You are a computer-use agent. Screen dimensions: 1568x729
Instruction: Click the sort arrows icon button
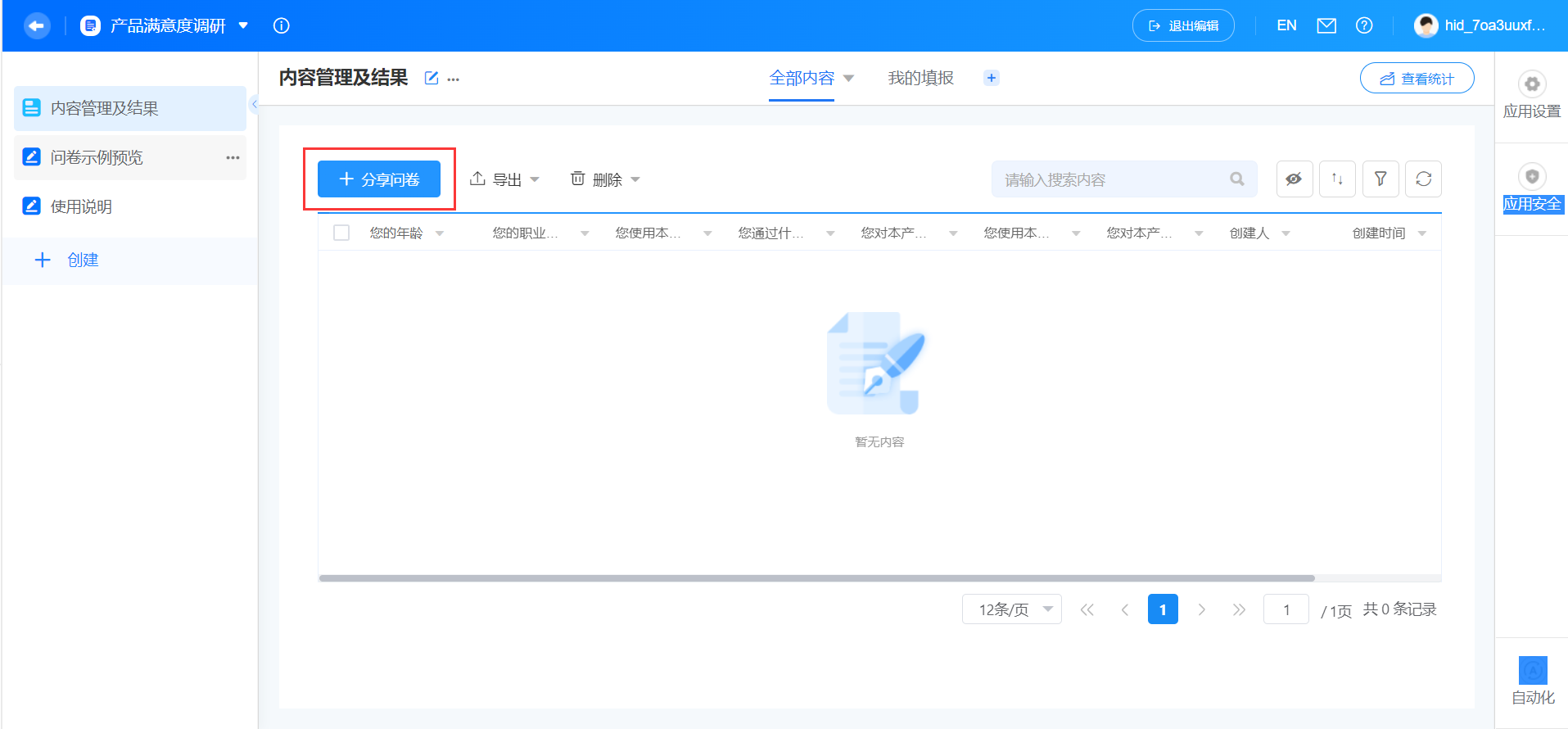[1338, 179]
